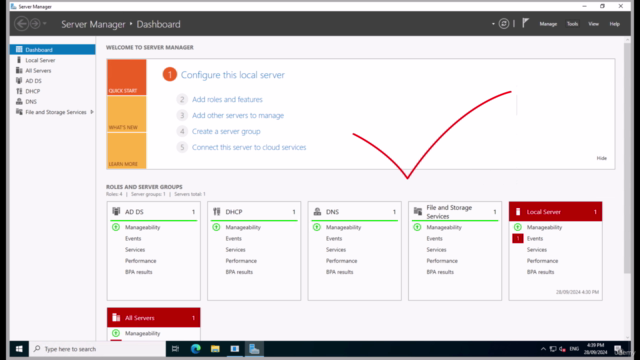Open AD DS in the sidebar

point(53,81)
